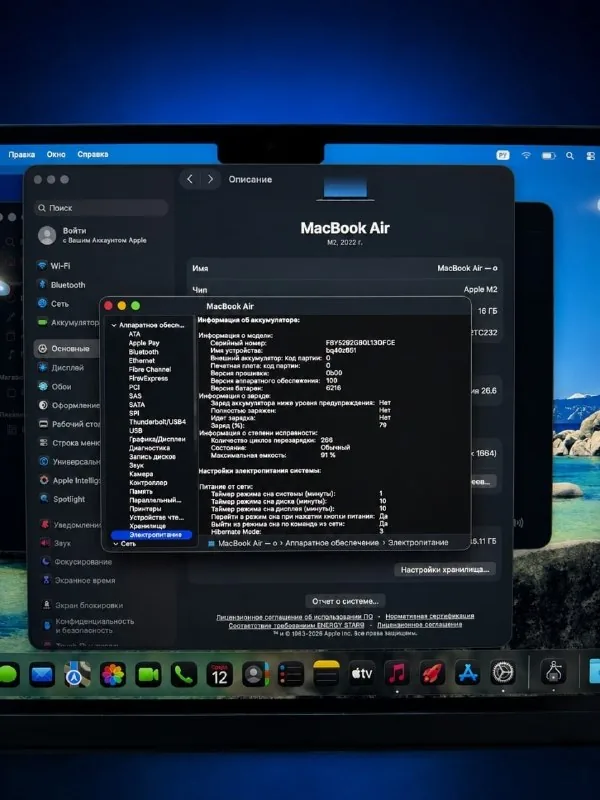Click Отчет о системе button
Screen dimensions: 600x800
click(x=345, y=601)
